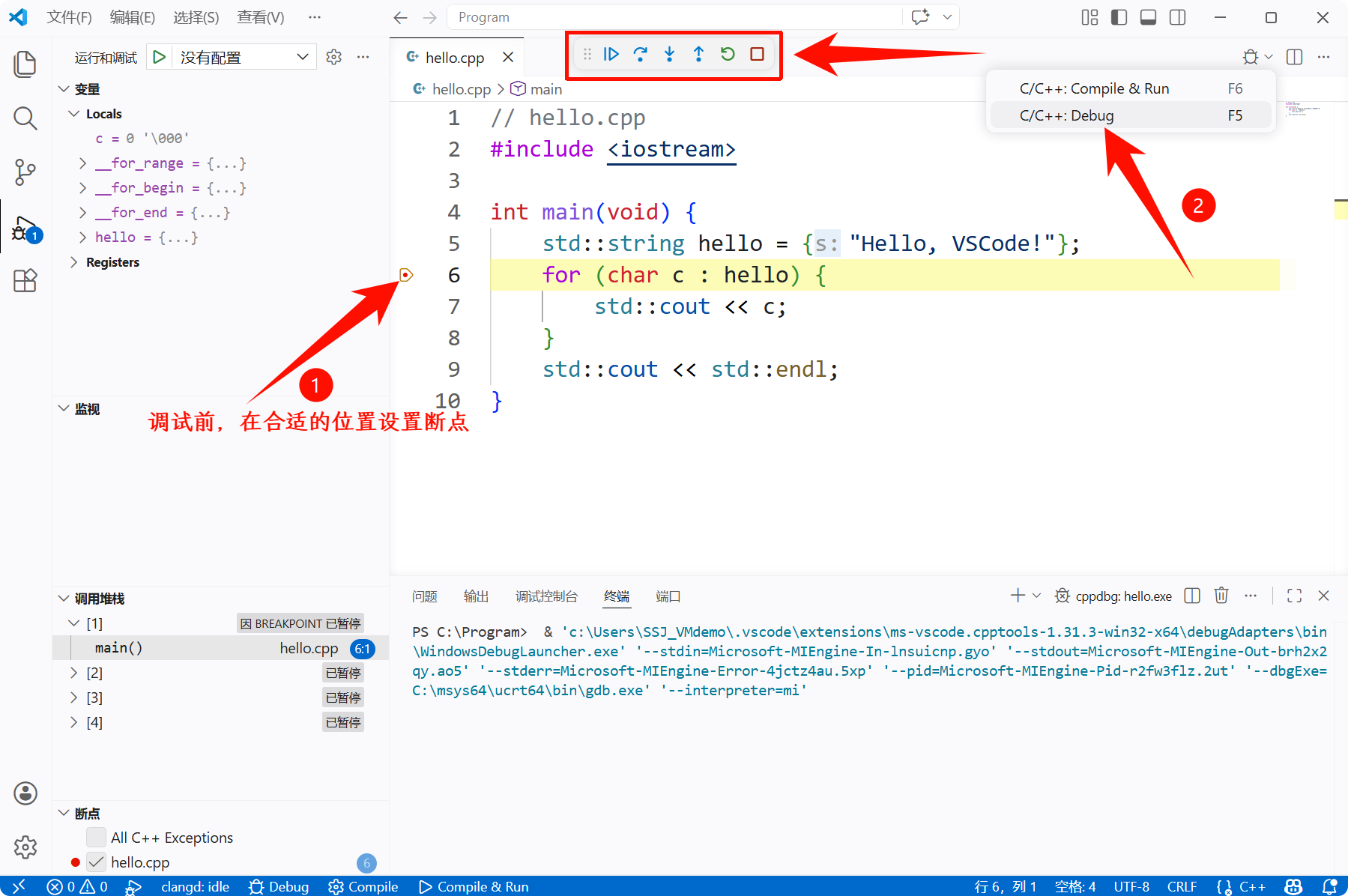The image size is (1348, 896).
Task: Open the 编辑(E) menu
Action: point(133,17)
